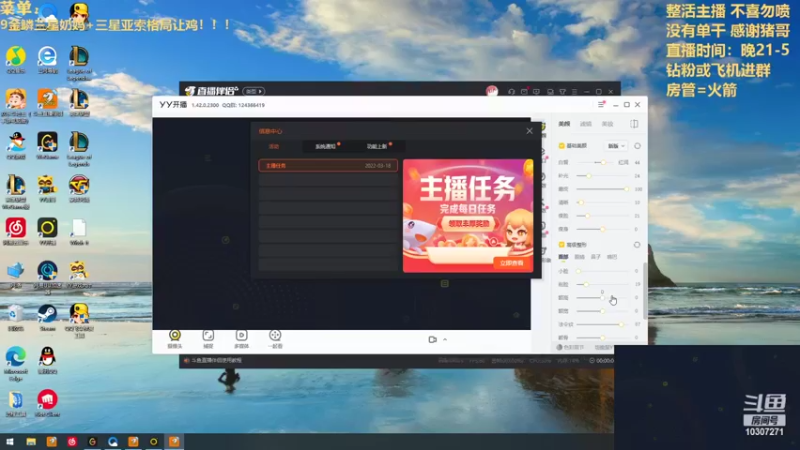Toggle the 基础美颜 basic beauty checkbox
This screenshot has width=800, height=450.
point(562,146)
